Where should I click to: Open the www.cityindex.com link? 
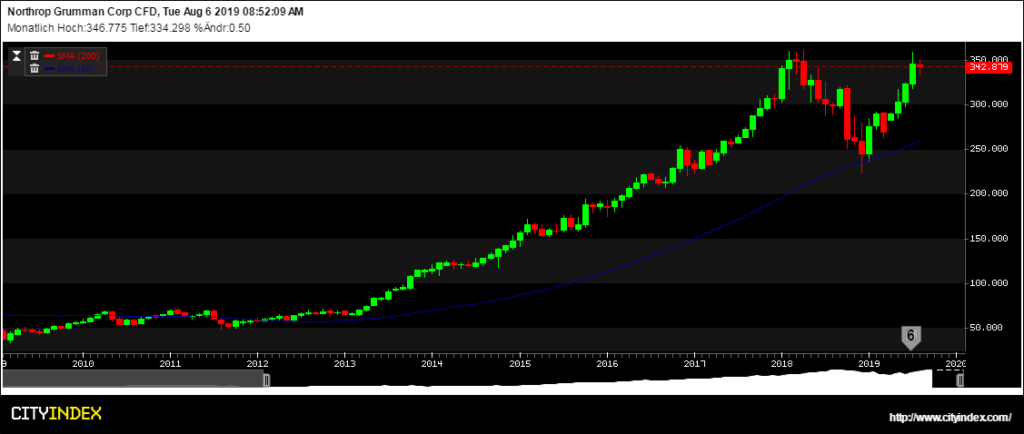(x=950, y=416)
